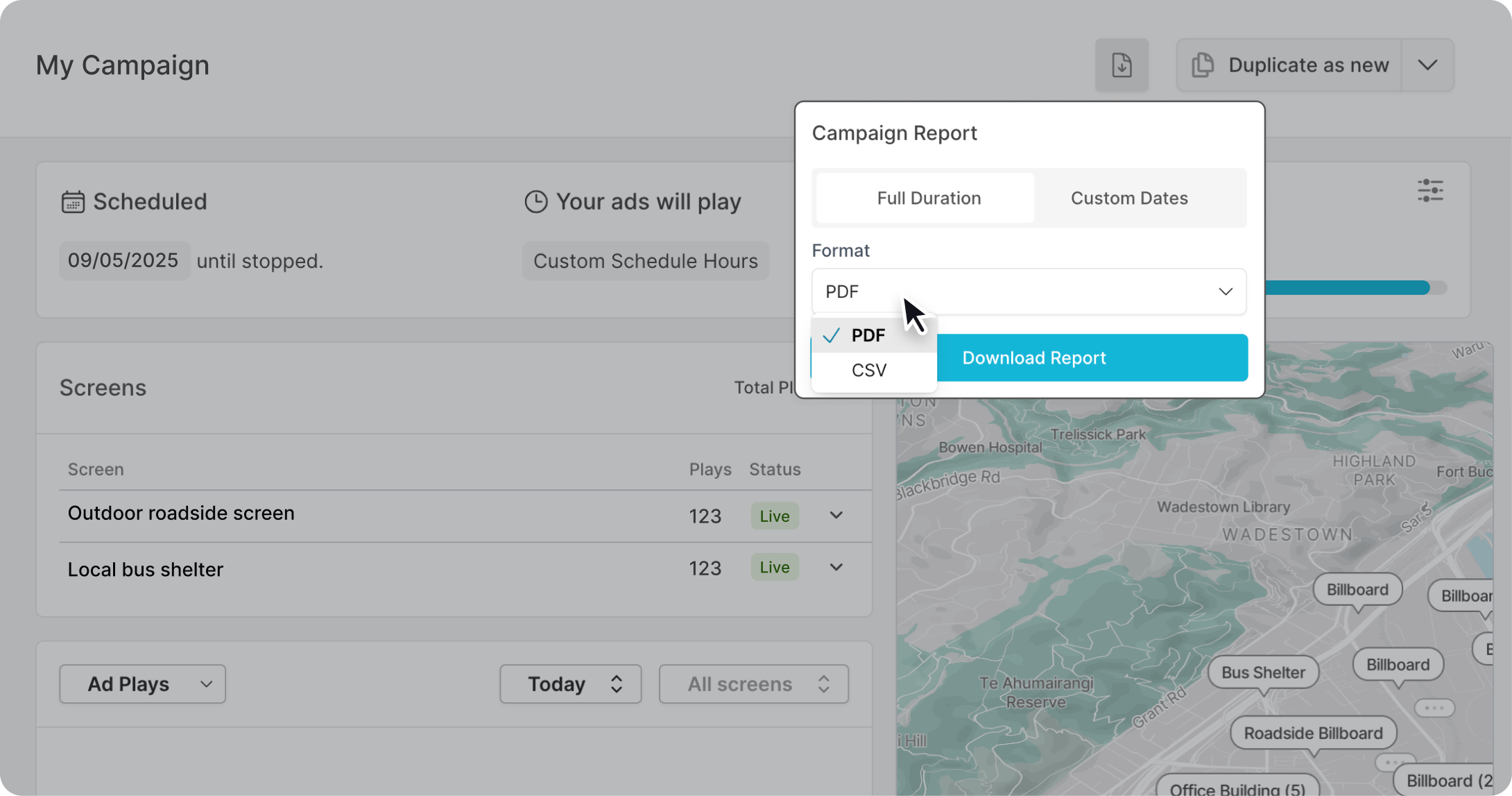Expand the Local bus shelter row
1512x796 pixels.
836,568
